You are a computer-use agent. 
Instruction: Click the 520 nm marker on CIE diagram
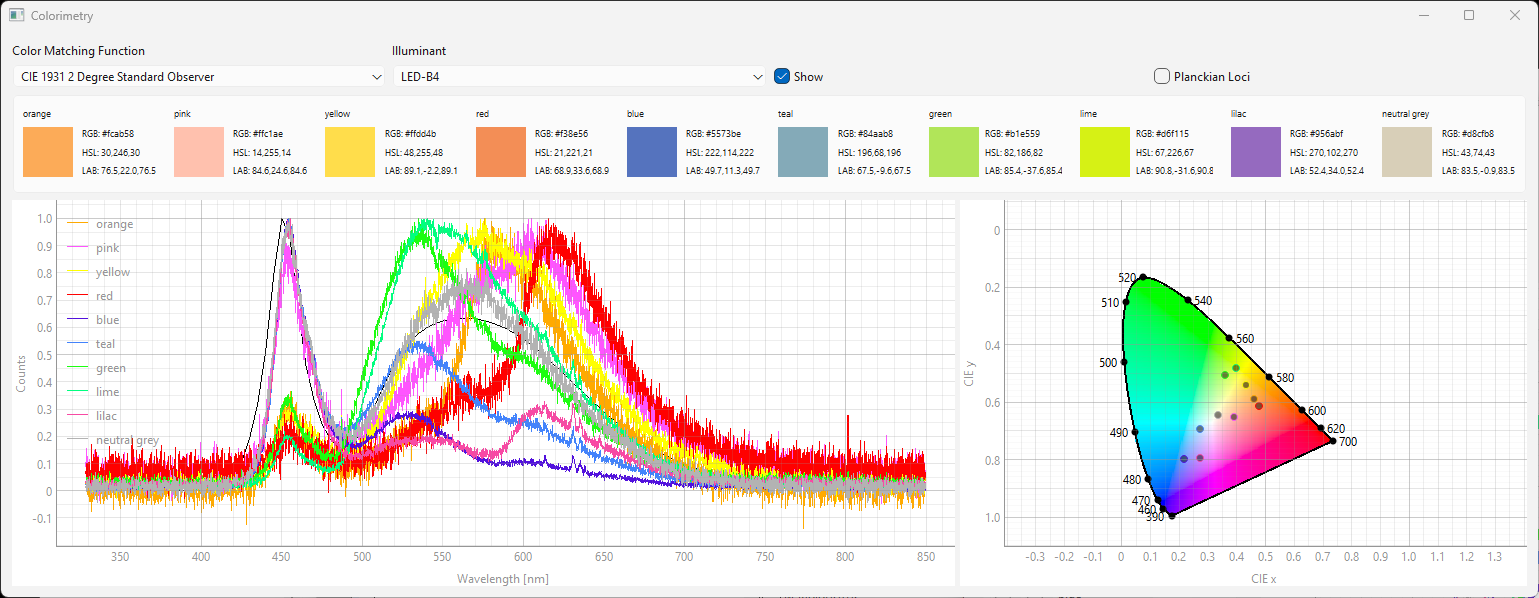(x=1143, y=277)
